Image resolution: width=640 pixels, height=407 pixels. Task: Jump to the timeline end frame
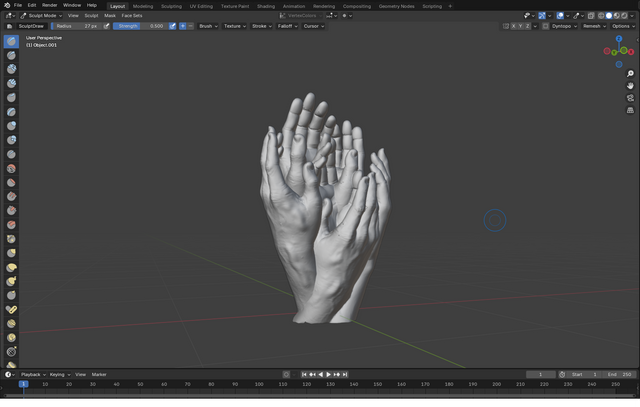click(345, 374)
